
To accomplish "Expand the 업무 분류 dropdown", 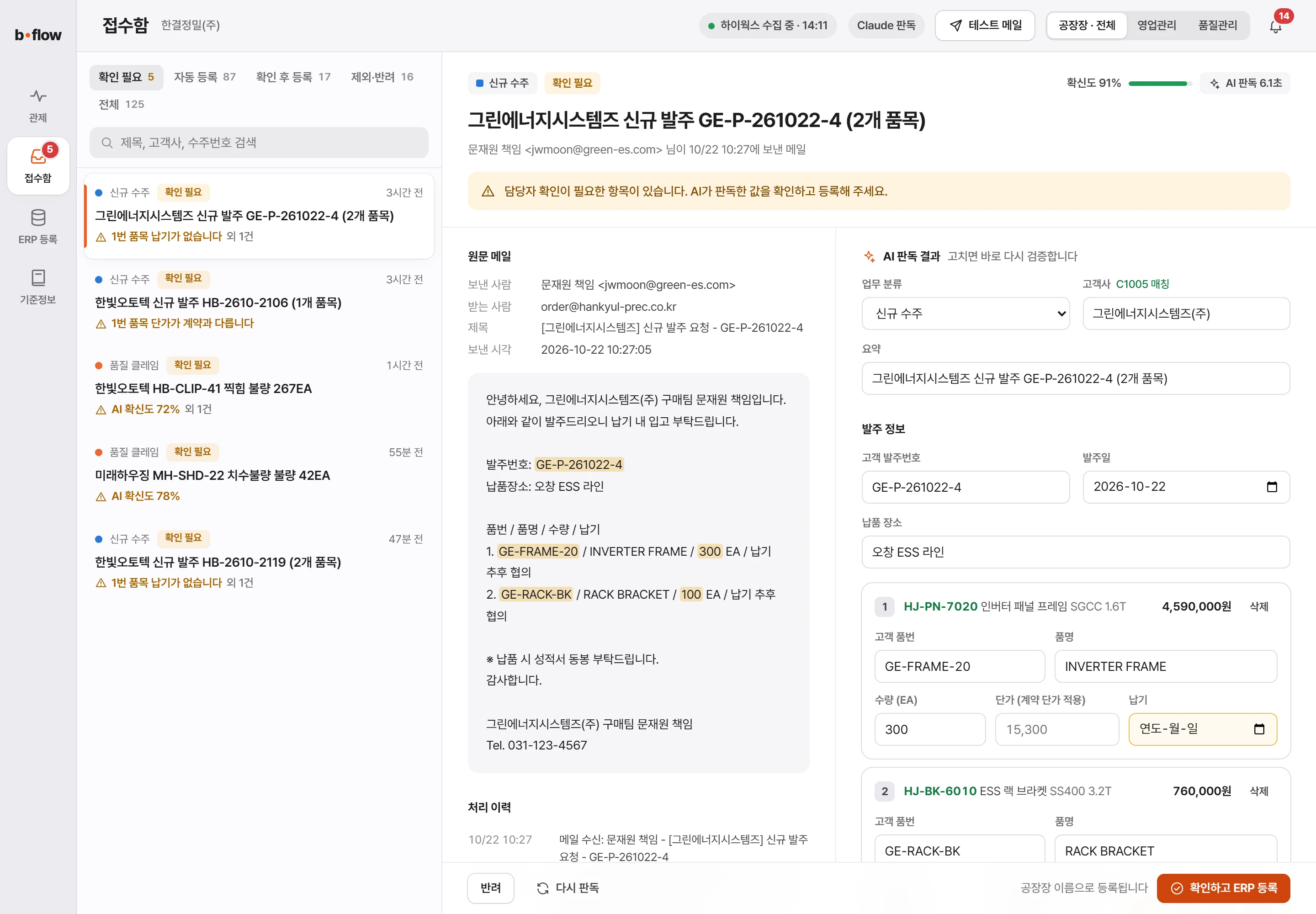I will point(966,313).
